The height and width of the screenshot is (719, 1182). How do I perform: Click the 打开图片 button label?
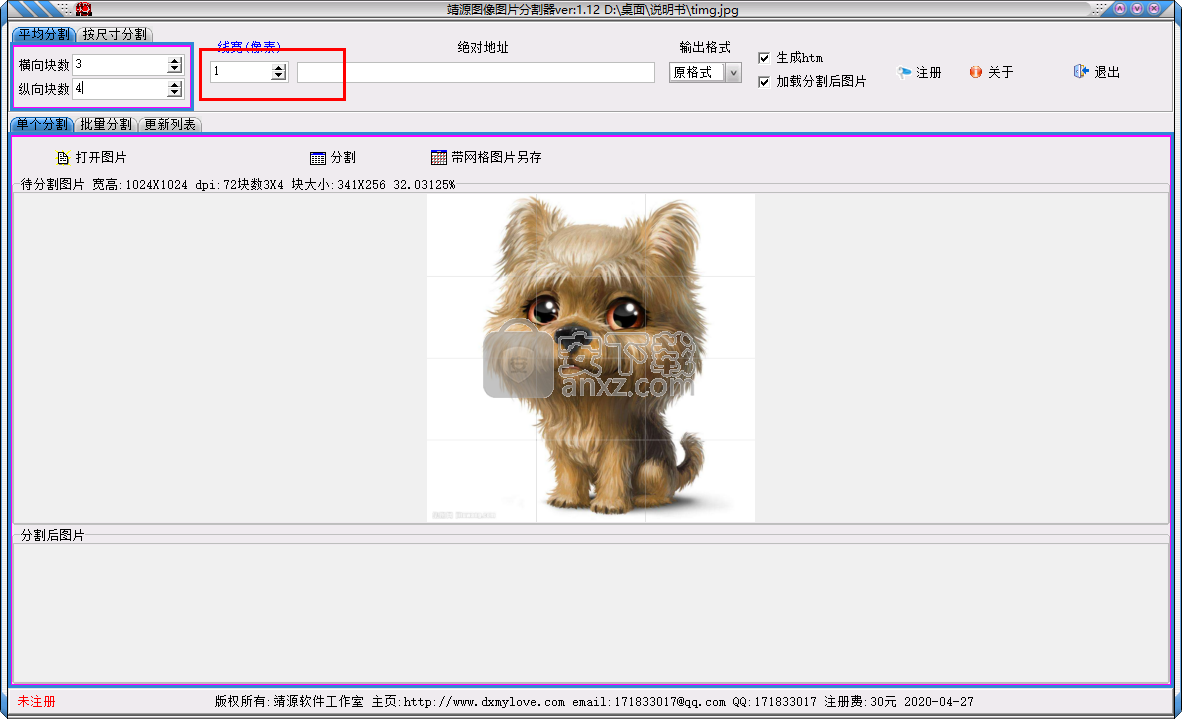coord(101,158)
